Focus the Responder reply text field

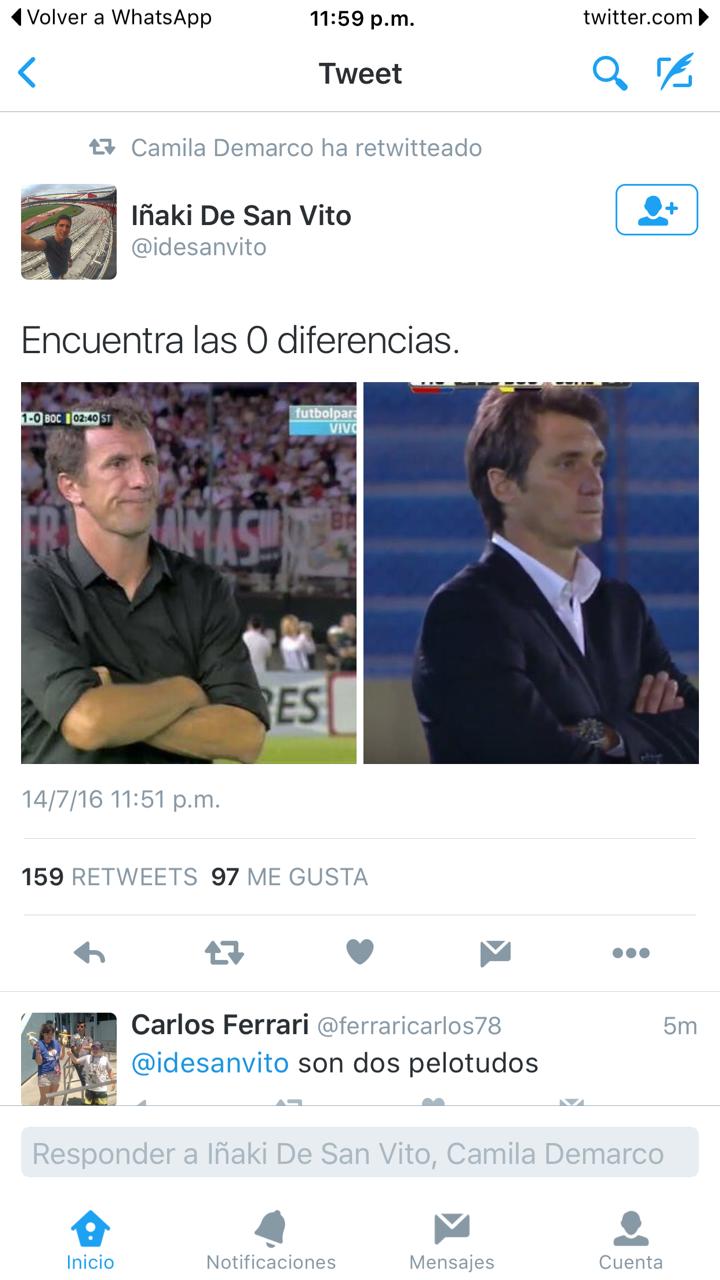[360, 1153]
